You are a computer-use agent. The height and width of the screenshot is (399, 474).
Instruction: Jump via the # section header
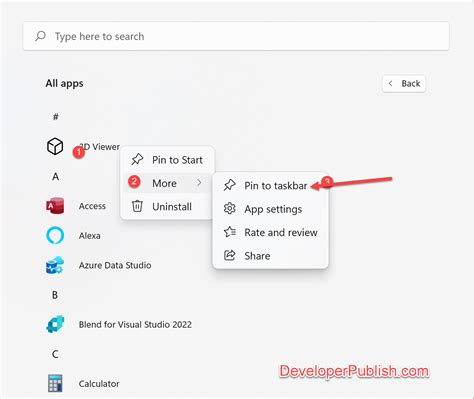pos(56,117)
